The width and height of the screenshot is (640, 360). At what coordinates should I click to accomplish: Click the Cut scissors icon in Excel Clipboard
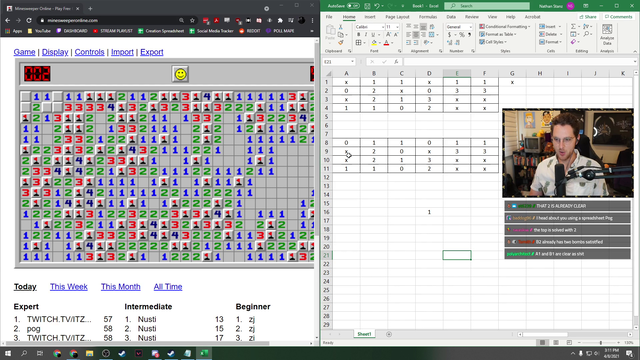341,27
